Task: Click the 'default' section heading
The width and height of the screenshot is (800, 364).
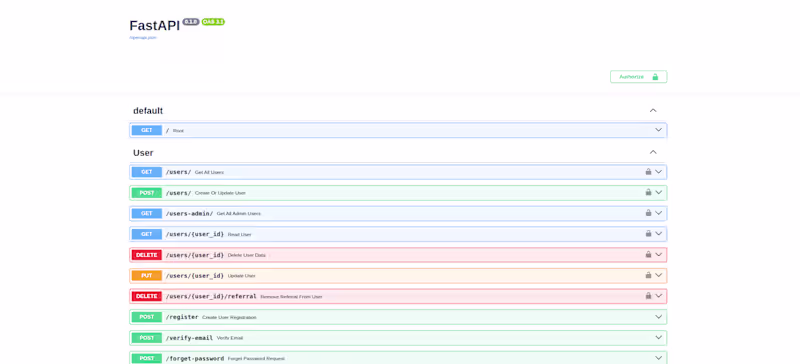Action: click(148, 111)
